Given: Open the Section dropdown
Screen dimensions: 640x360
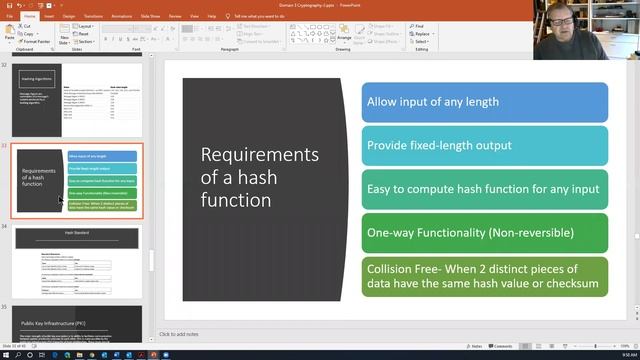Looking at the screenshot, I should [x=84, y=42].
